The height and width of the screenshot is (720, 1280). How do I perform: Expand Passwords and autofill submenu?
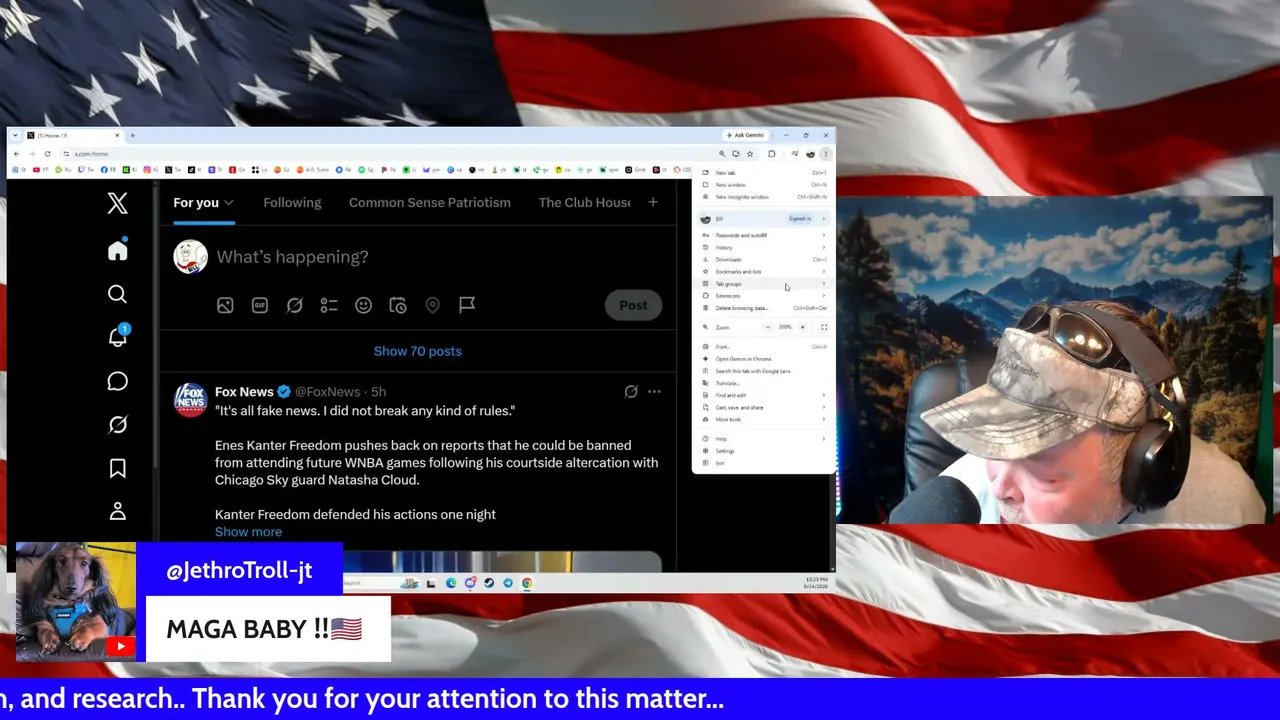763,235
